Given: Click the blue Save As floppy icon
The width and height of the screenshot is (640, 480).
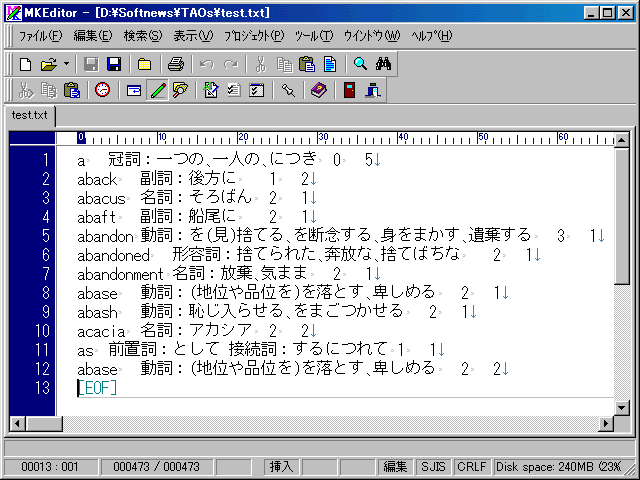Looking at the screenshot, I should click(114, 64).
